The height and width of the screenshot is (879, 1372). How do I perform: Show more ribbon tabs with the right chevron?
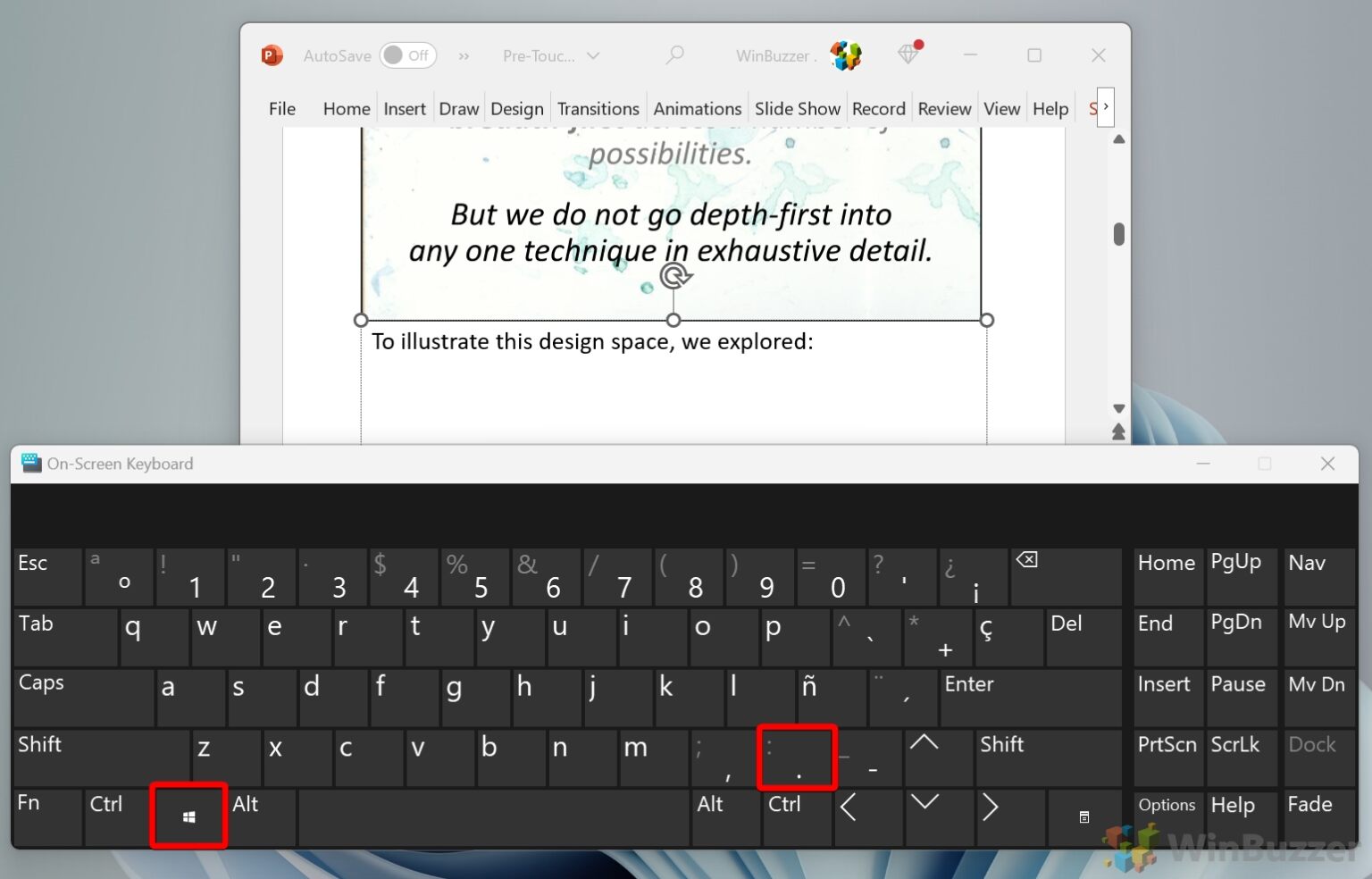(1106, 107)
